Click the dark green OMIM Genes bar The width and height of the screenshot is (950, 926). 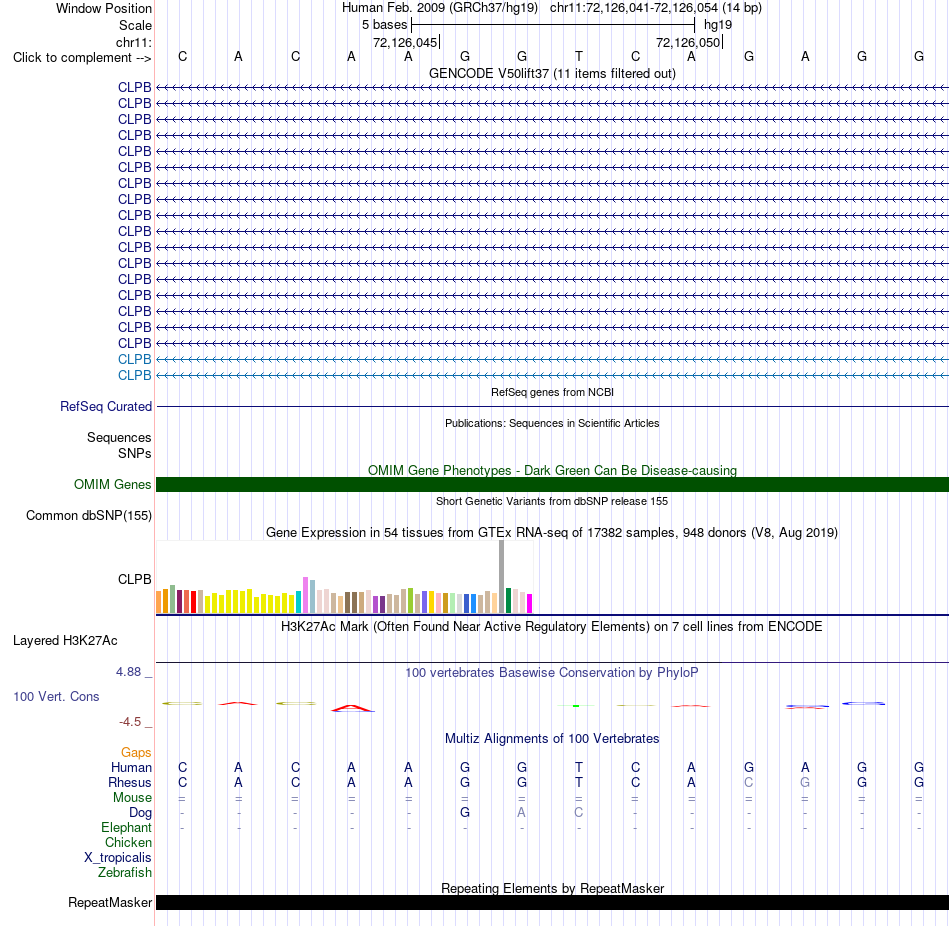pos(552,484)
